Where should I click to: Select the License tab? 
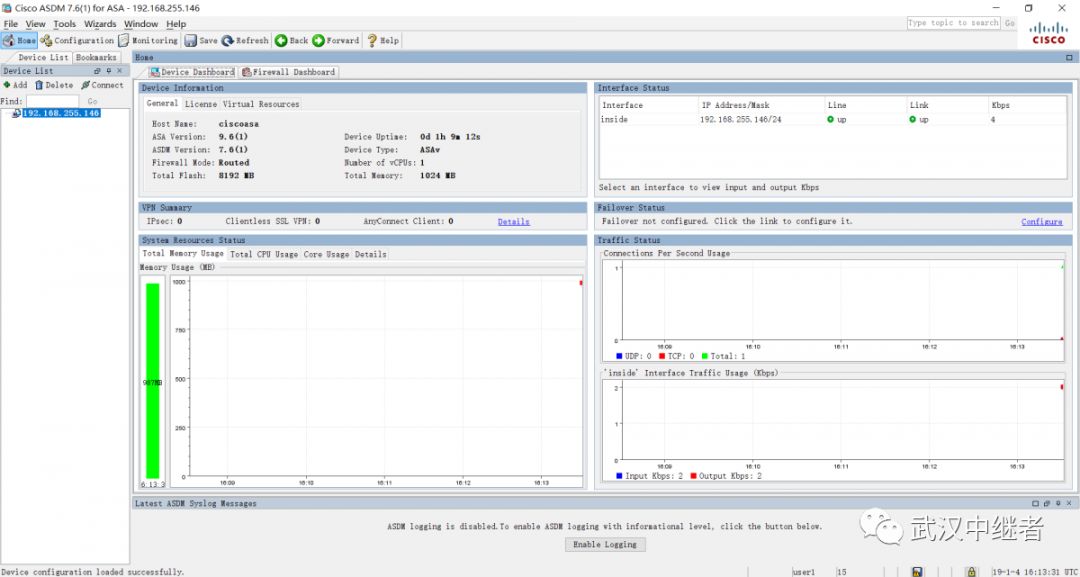(200, 104)
